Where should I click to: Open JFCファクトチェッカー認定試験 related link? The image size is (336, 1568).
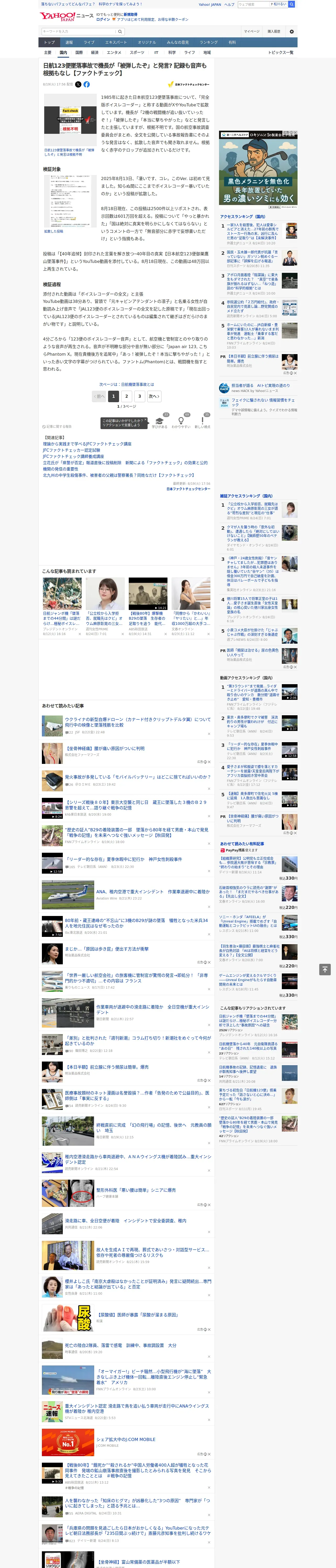[71, 451]
